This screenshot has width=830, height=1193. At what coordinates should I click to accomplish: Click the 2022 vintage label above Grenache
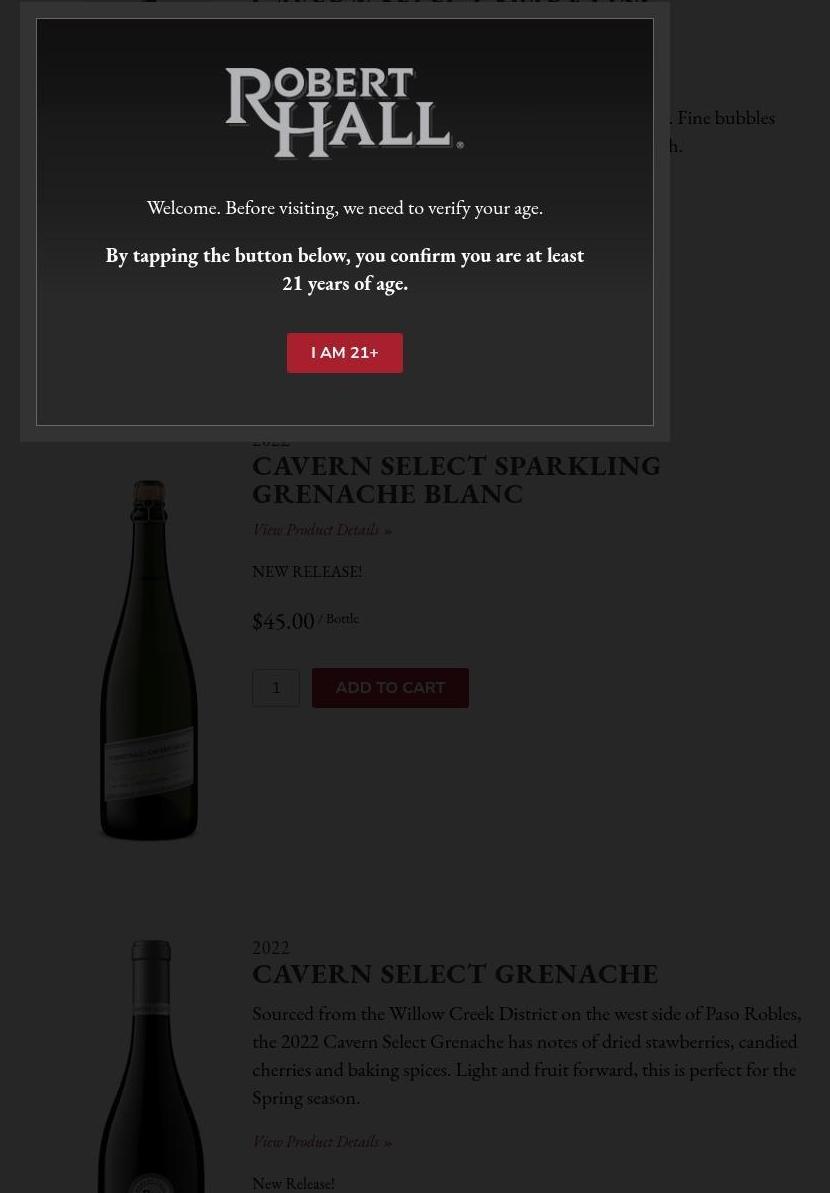point(271,948)
